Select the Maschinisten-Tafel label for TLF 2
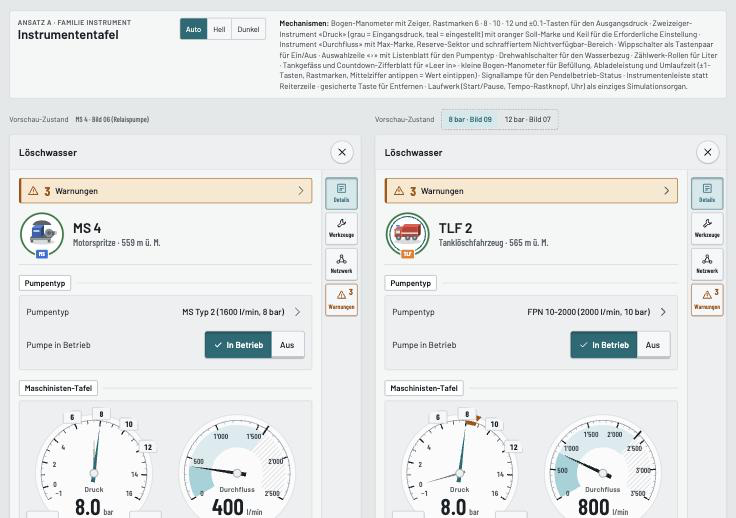This screenshot has width=736, height=518. pos(424,388)
